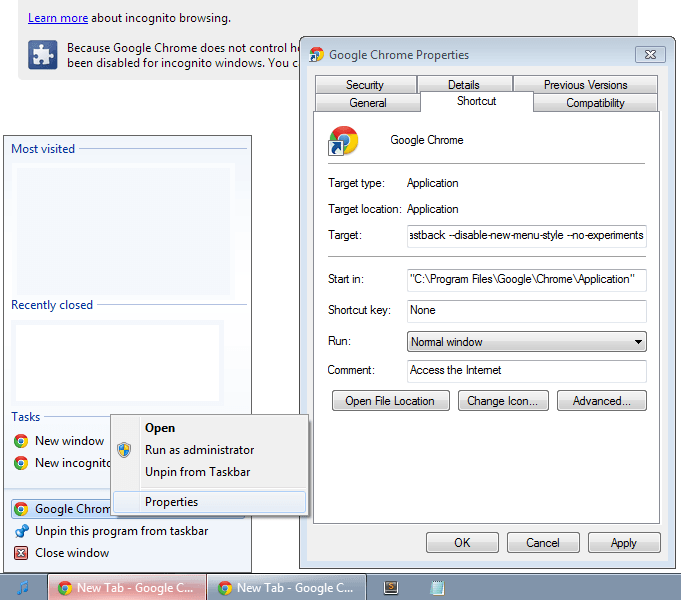Switch to the Compatibility tab

(x=595, y=103)
